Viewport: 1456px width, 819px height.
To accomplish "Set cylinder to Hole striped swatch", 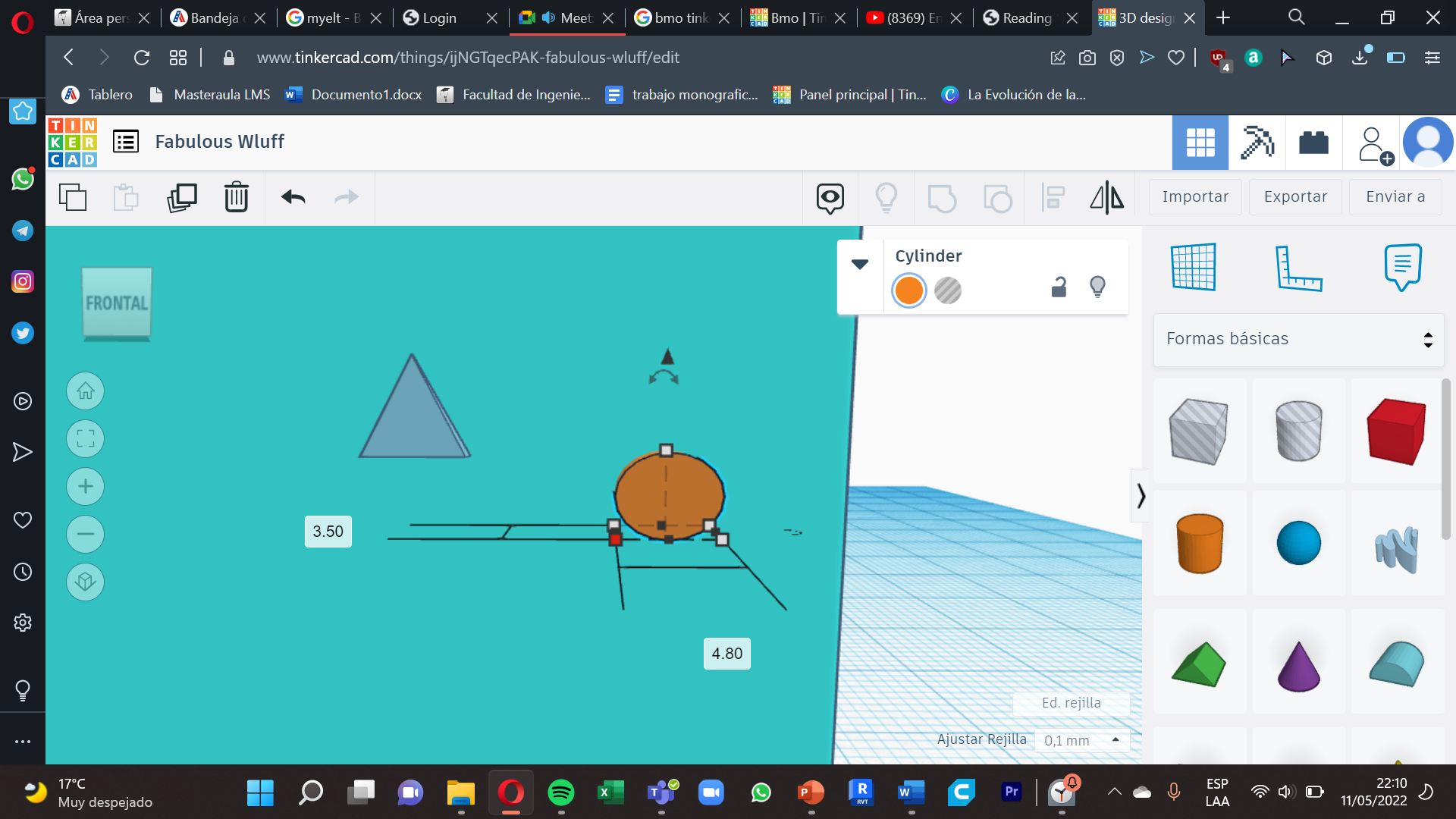I will pos(948,290).
